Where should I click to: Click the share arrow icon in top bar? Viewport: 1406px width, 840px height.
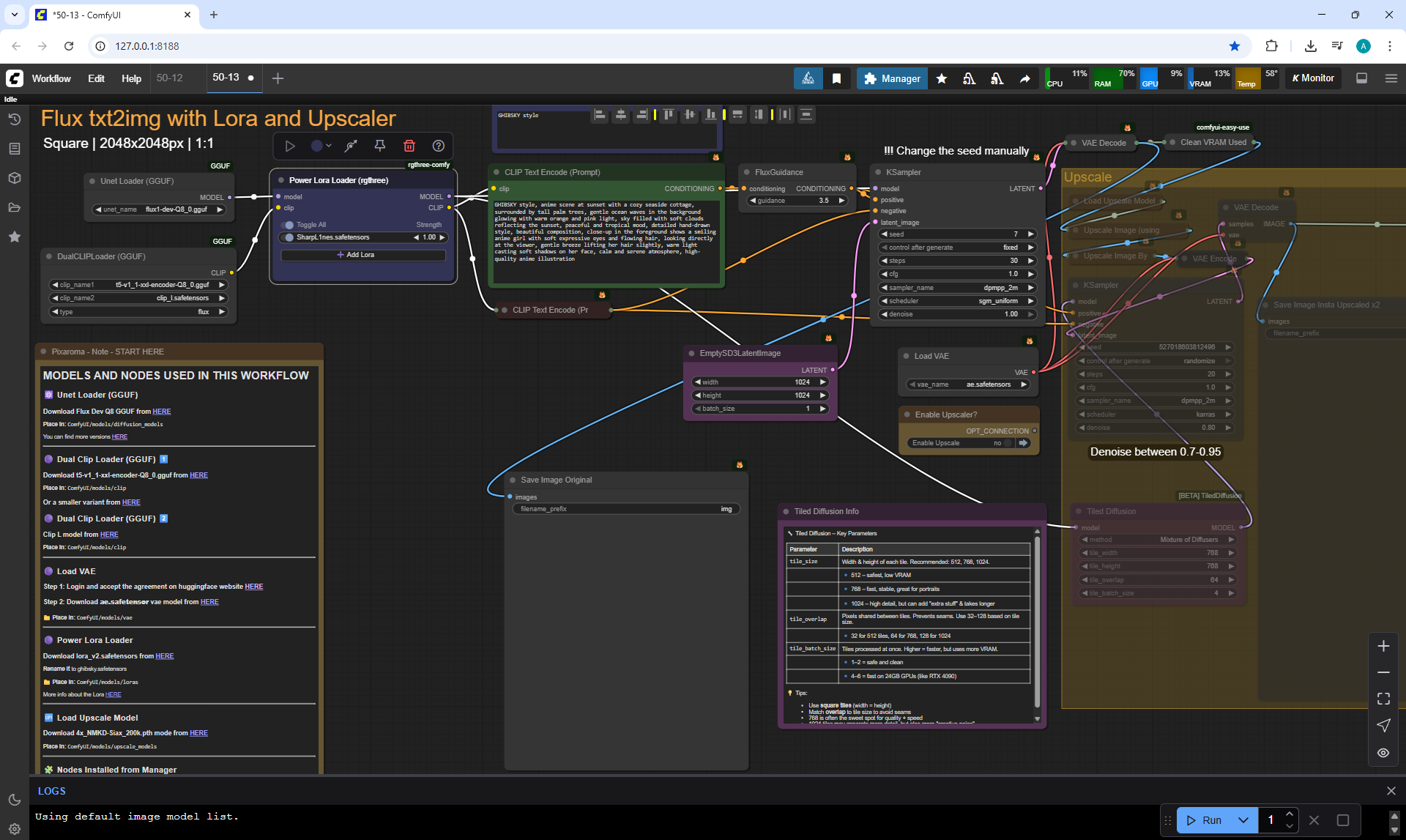(1024, 78)
